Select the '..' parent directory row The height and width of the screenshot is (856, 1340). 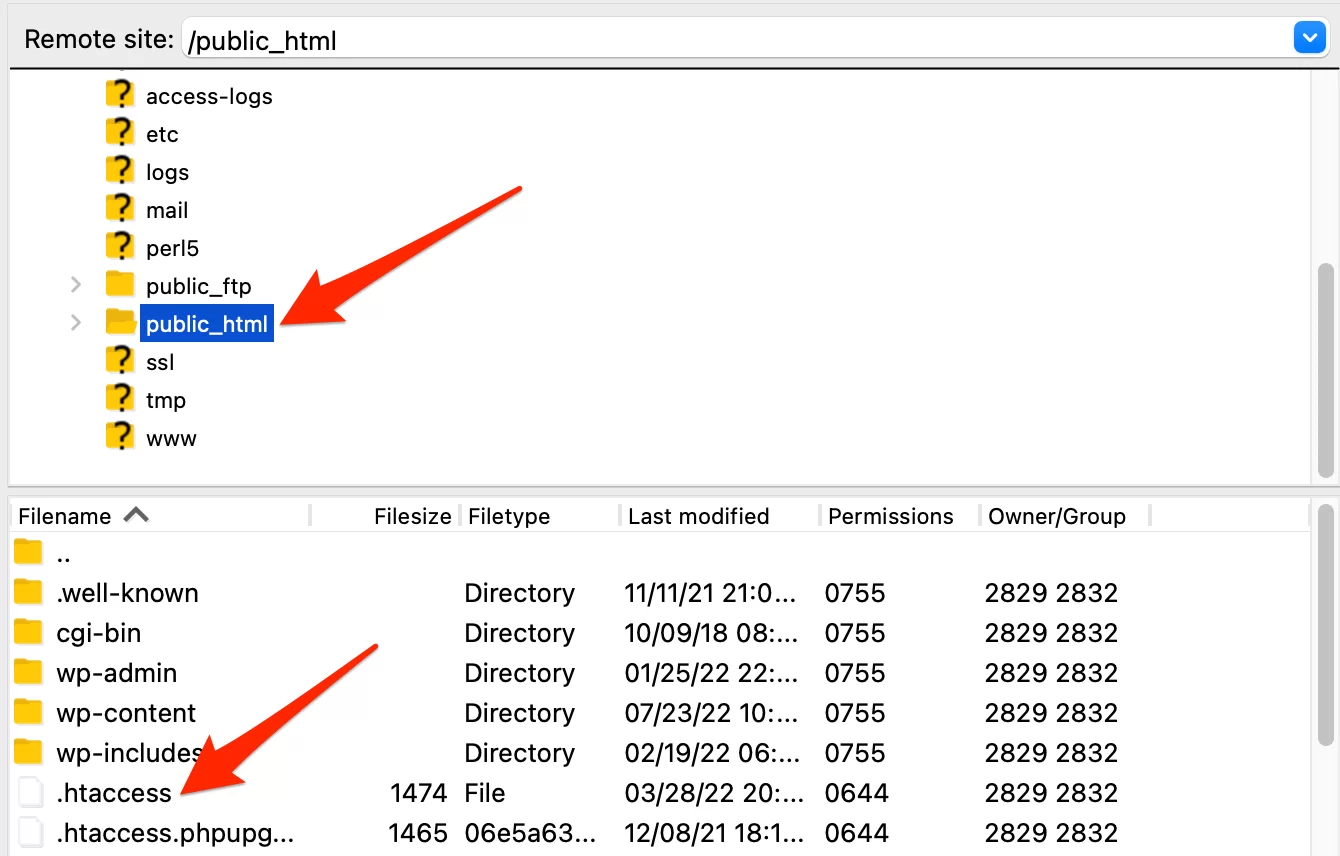pyautogui.click(x=660, y=552)
